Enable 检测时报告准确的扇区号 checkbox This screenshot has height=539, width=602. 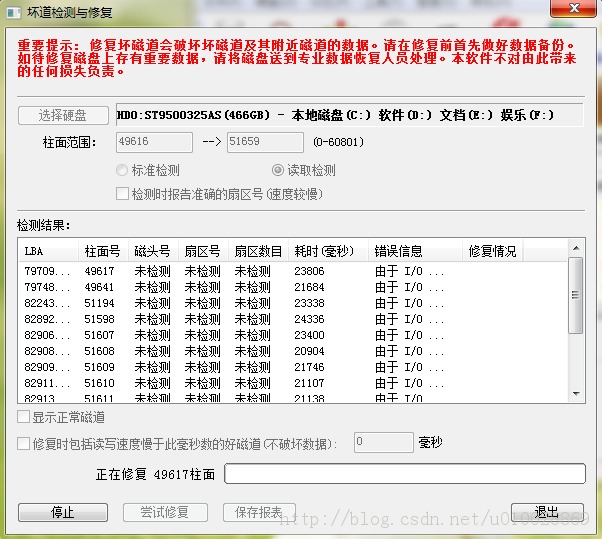tap(122, 193)
